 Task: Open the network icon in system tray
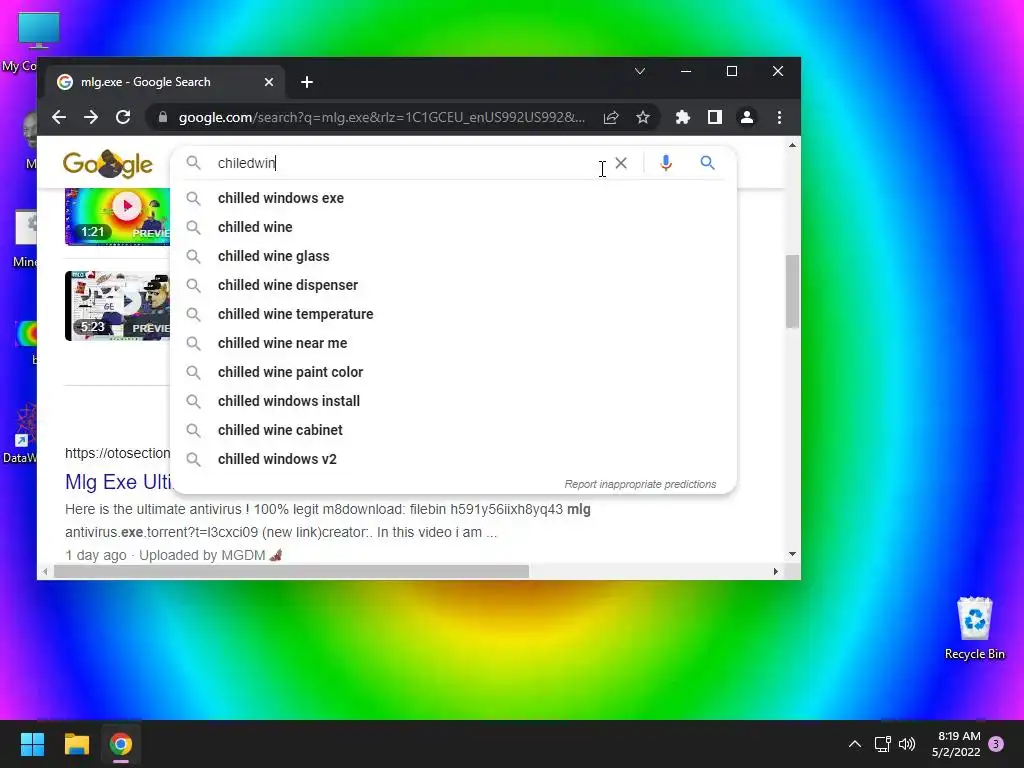pos(882,744)
